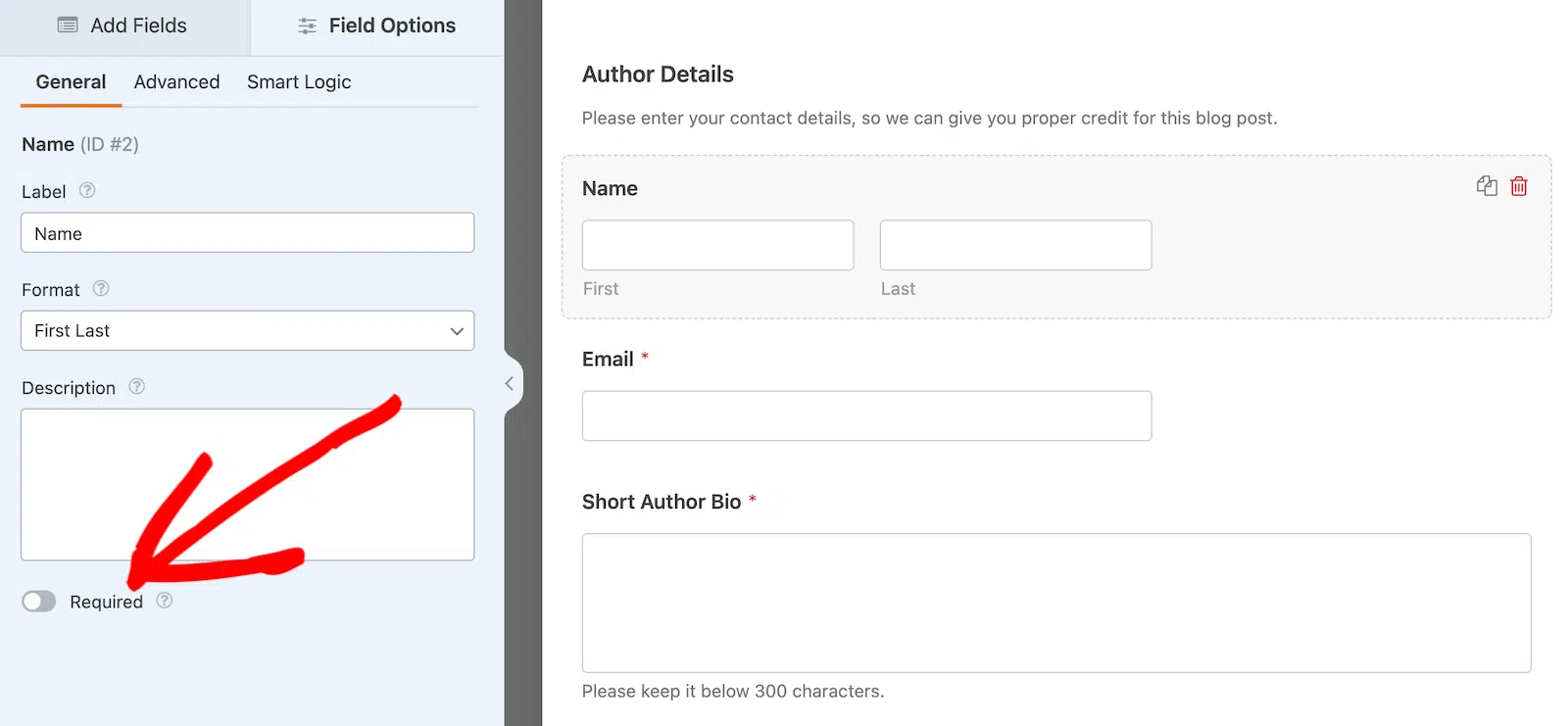Click the 'Last' sublabel under name input
Screen dimensions: 1568x726
898,289
